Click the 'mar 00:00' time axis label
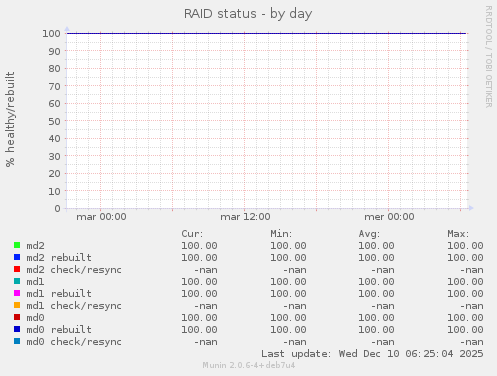This screenshot has height=376, width=497. 101,217
